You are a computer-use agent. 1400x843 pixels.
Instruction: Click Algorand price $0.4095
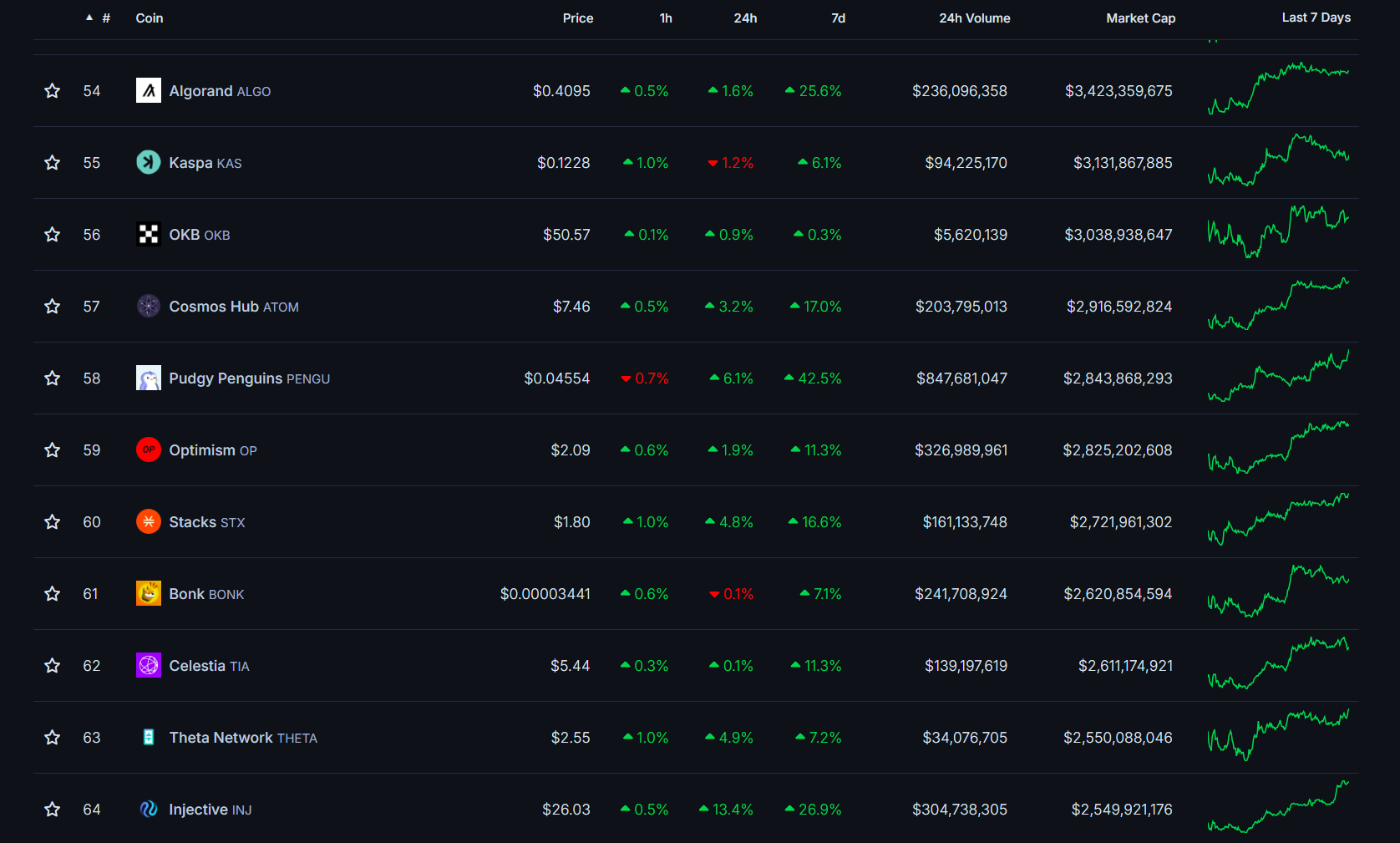point(561,91)
